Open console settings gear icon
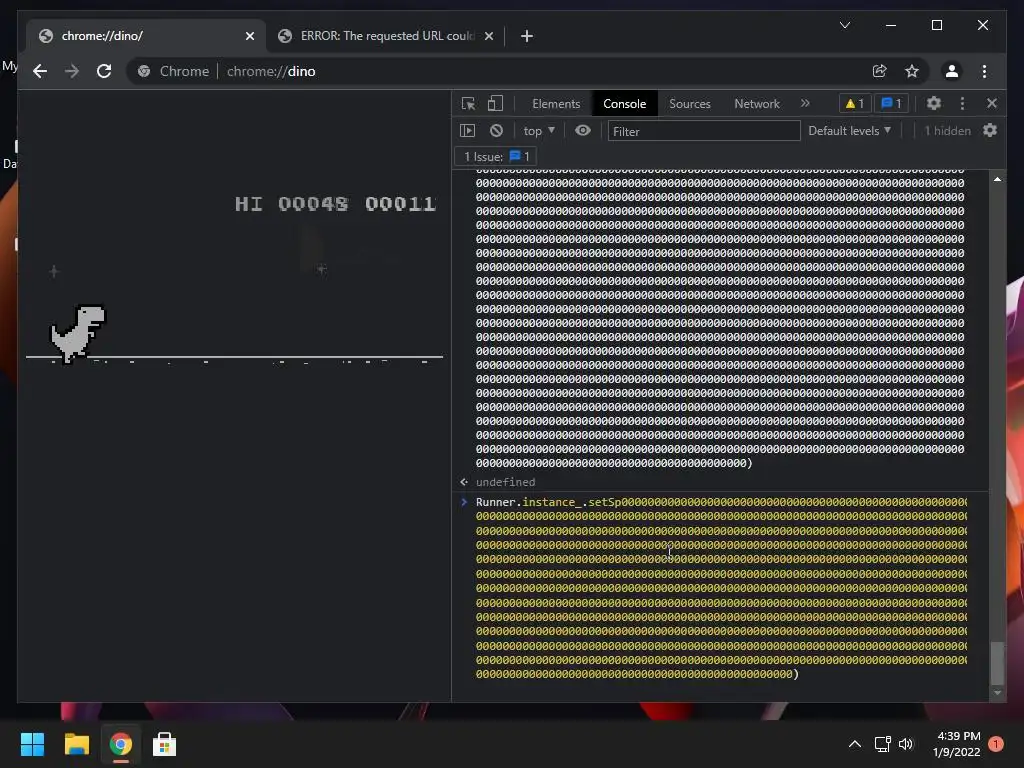Image resolution: width=1024 pixels, height=768 pixels. [990, 131]
